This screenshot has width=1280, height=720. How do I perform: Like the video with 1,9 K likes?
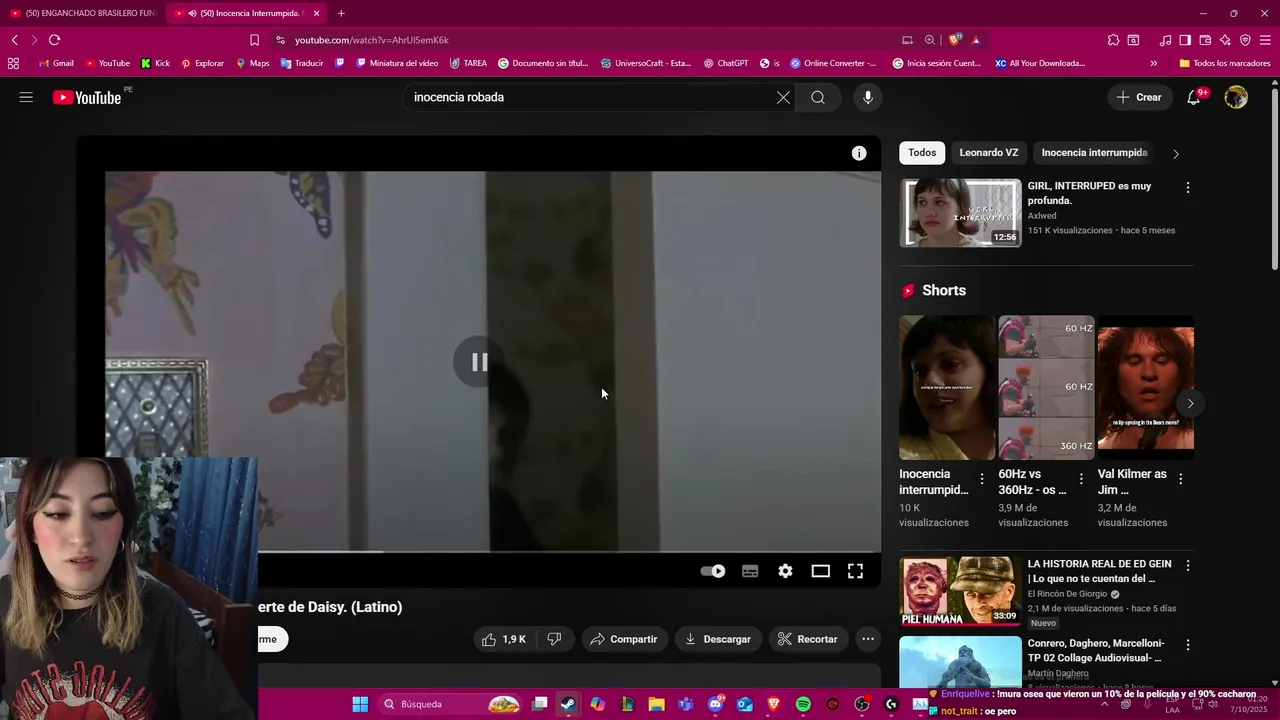505,639
